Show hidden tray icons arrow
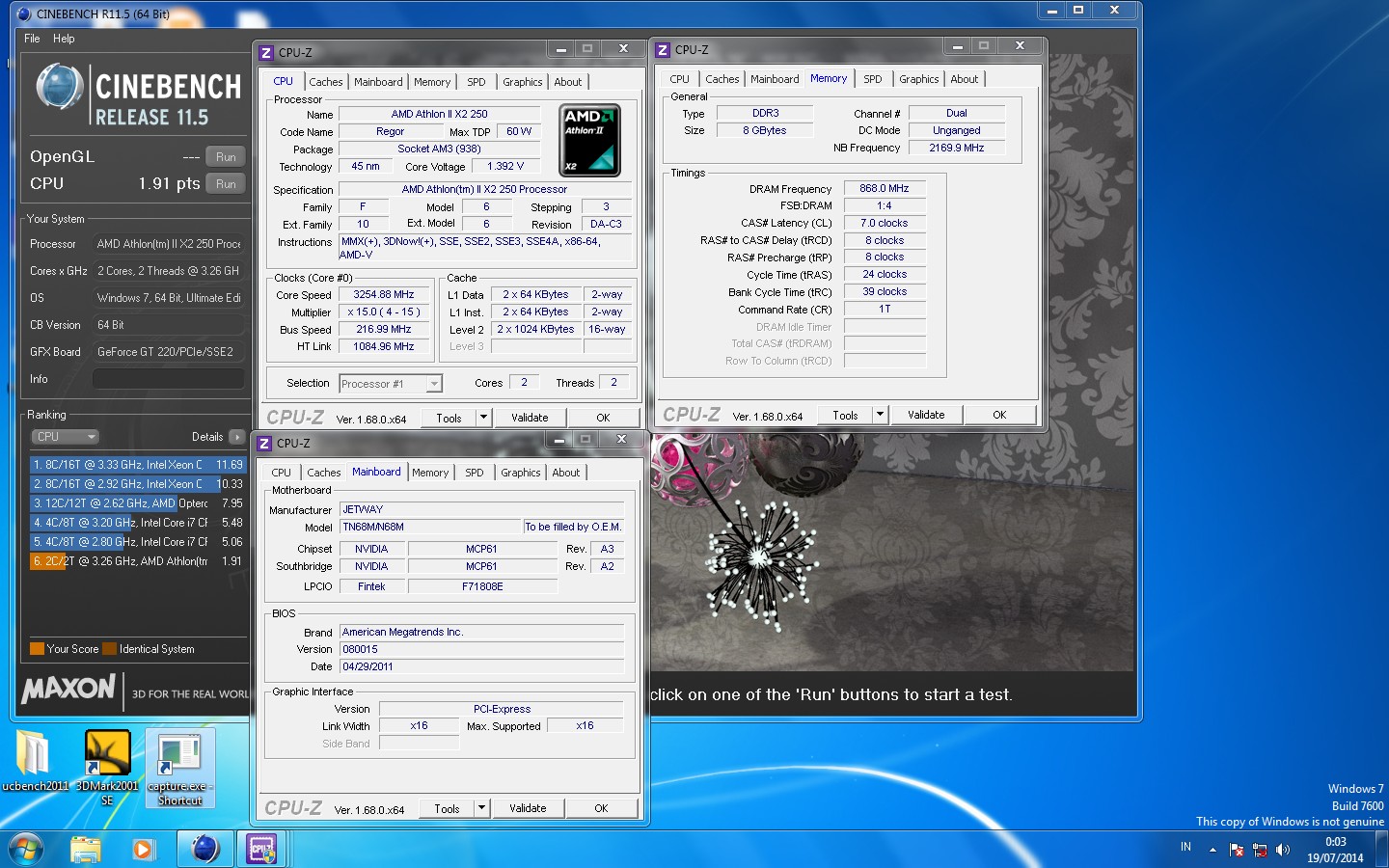 click(x=1212, y=850)
